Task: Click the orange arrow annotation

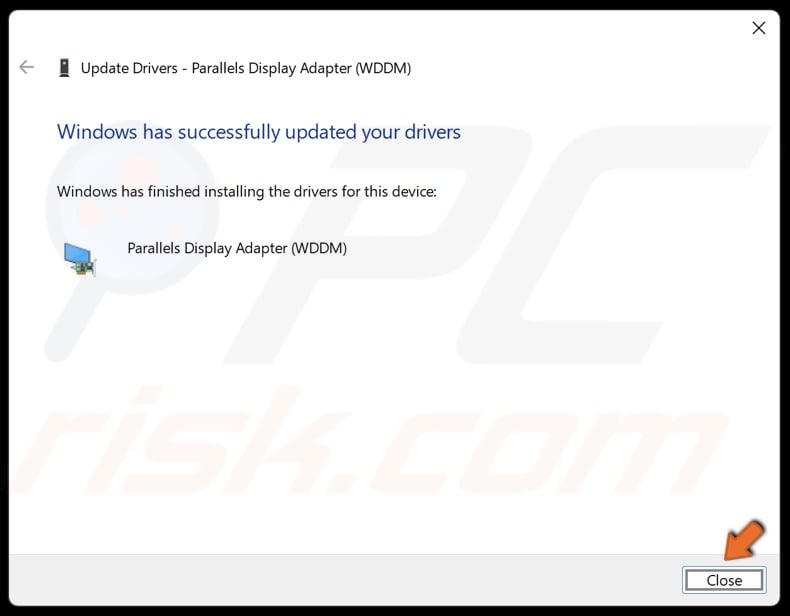Action: click(745, 540)
